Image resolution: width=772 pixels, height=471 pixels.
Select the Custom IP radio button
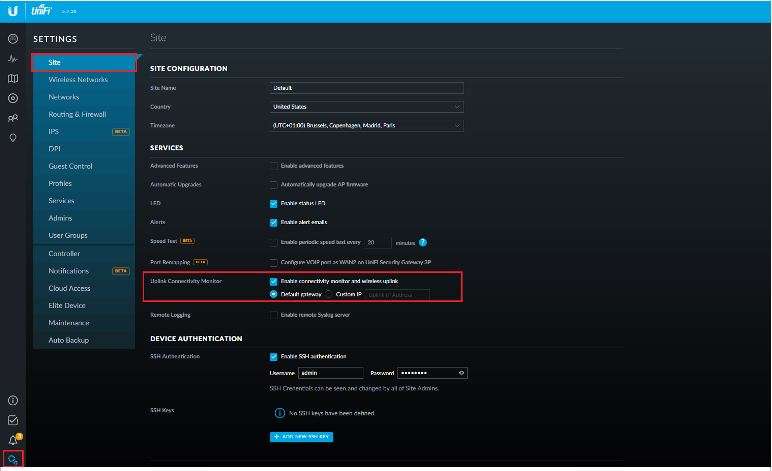pyautogui.click(x=329, y=294)
